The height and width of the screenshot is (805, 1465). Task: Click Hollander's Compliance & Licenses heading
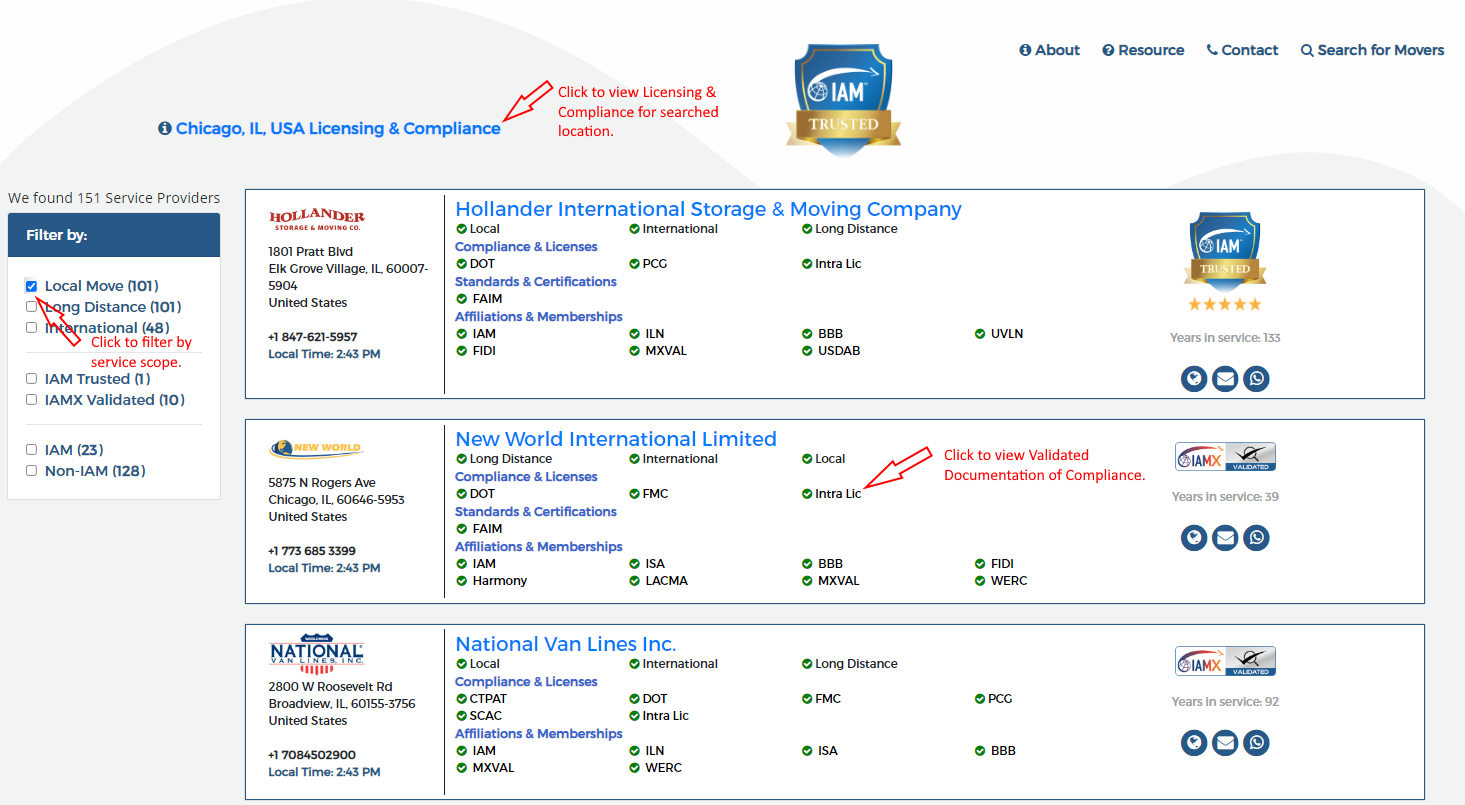[x=526, y=247]
